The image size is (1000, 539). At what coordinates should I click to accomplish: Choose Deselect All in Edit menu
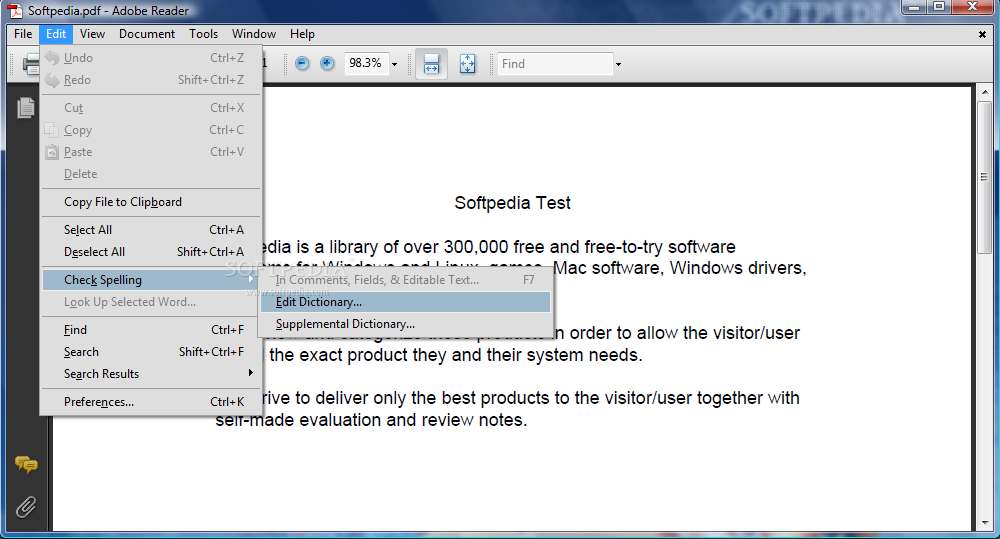tap(151, 252)
